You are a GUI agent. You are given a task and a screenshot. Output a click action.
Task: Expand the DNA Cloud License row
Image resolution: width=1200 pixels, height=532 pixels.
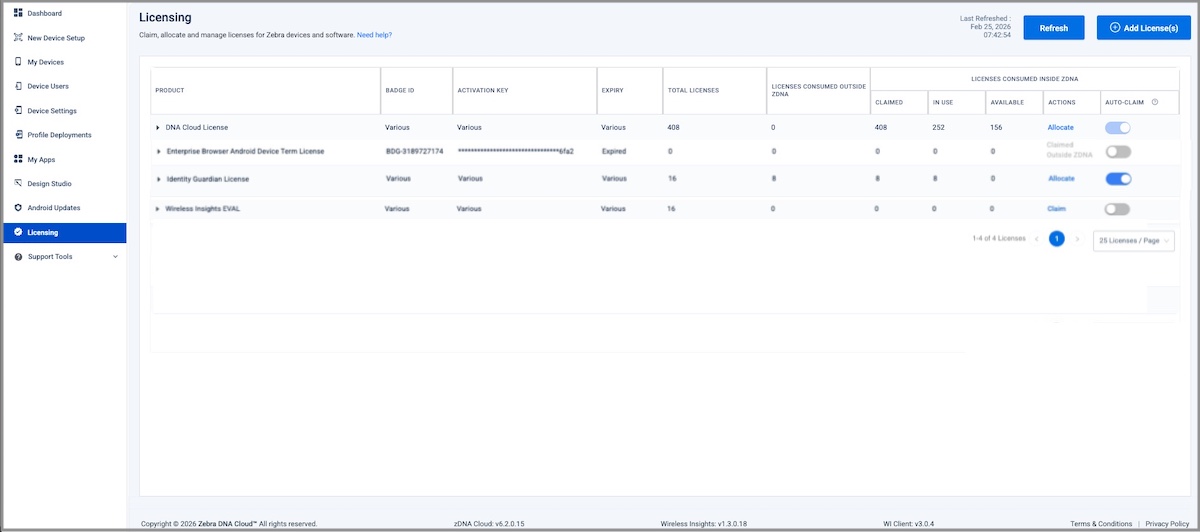[x=158, y=128]
